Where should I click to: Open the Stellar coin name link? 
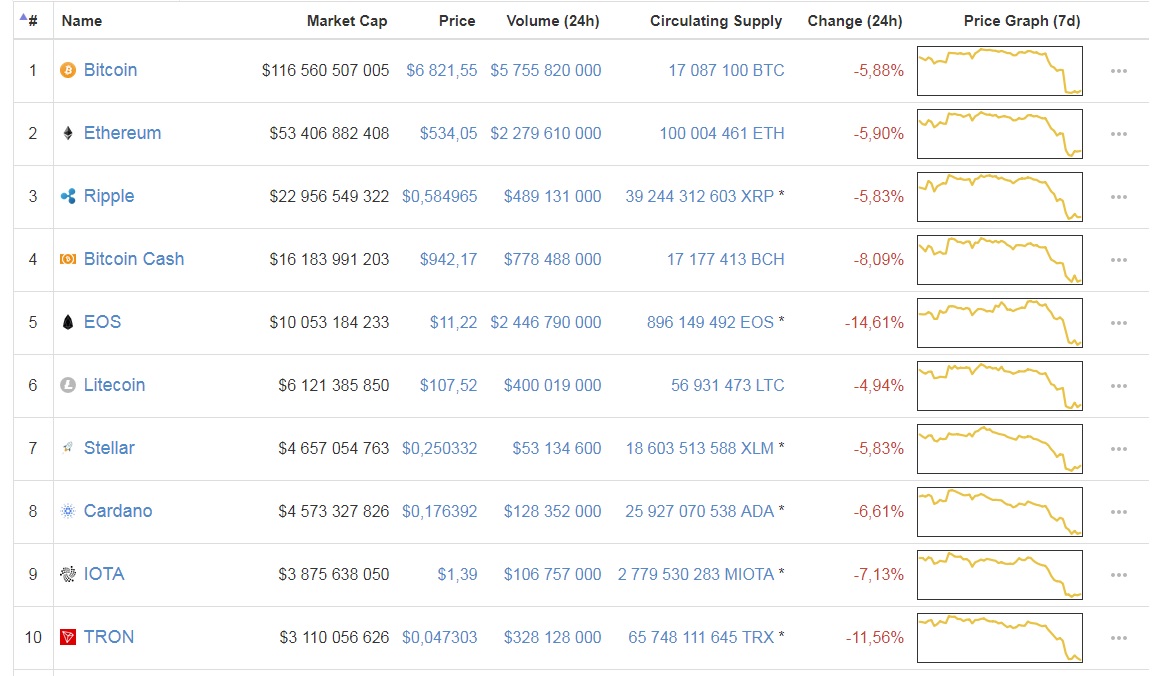pos(109,448)
